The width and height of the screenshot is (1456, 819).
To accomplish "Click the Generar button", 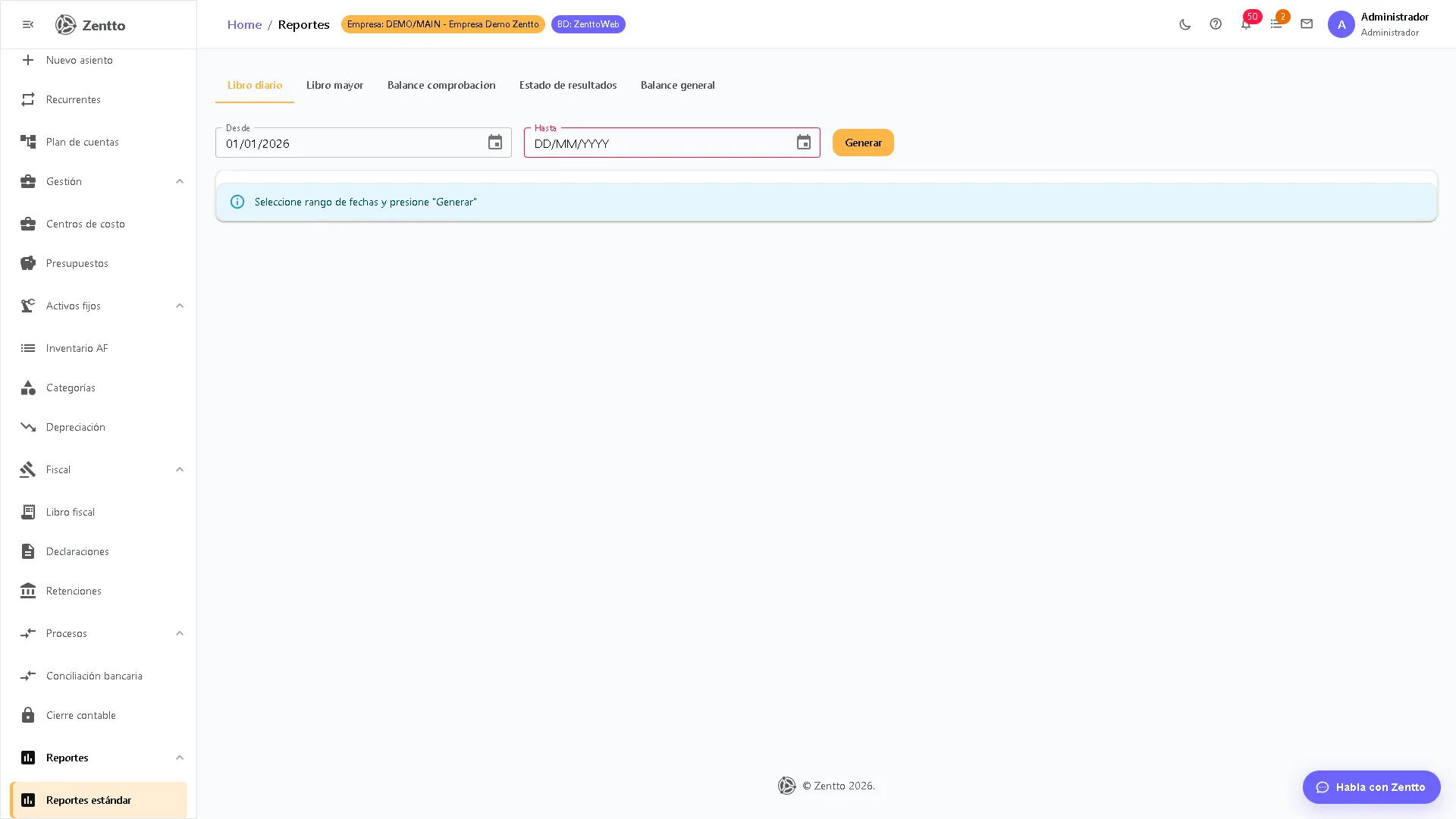I will [x=863, y=143].
